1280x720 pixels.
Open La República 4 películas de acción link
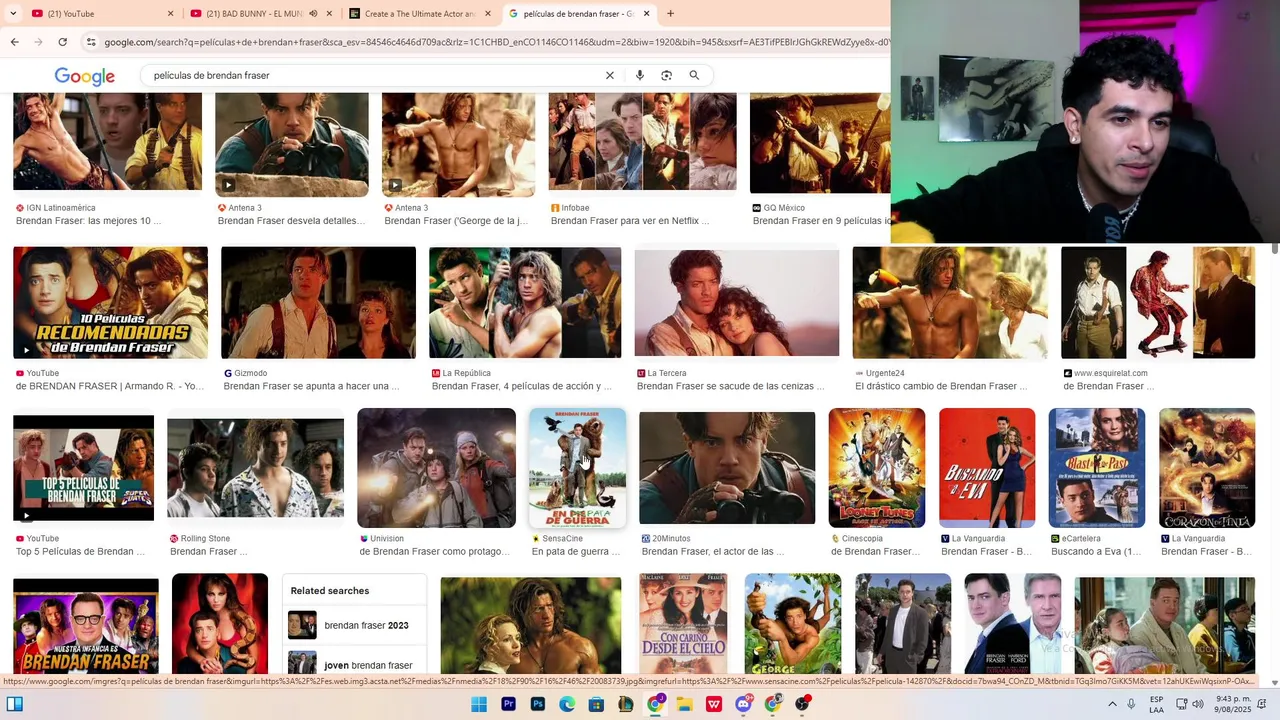(521, 386)
